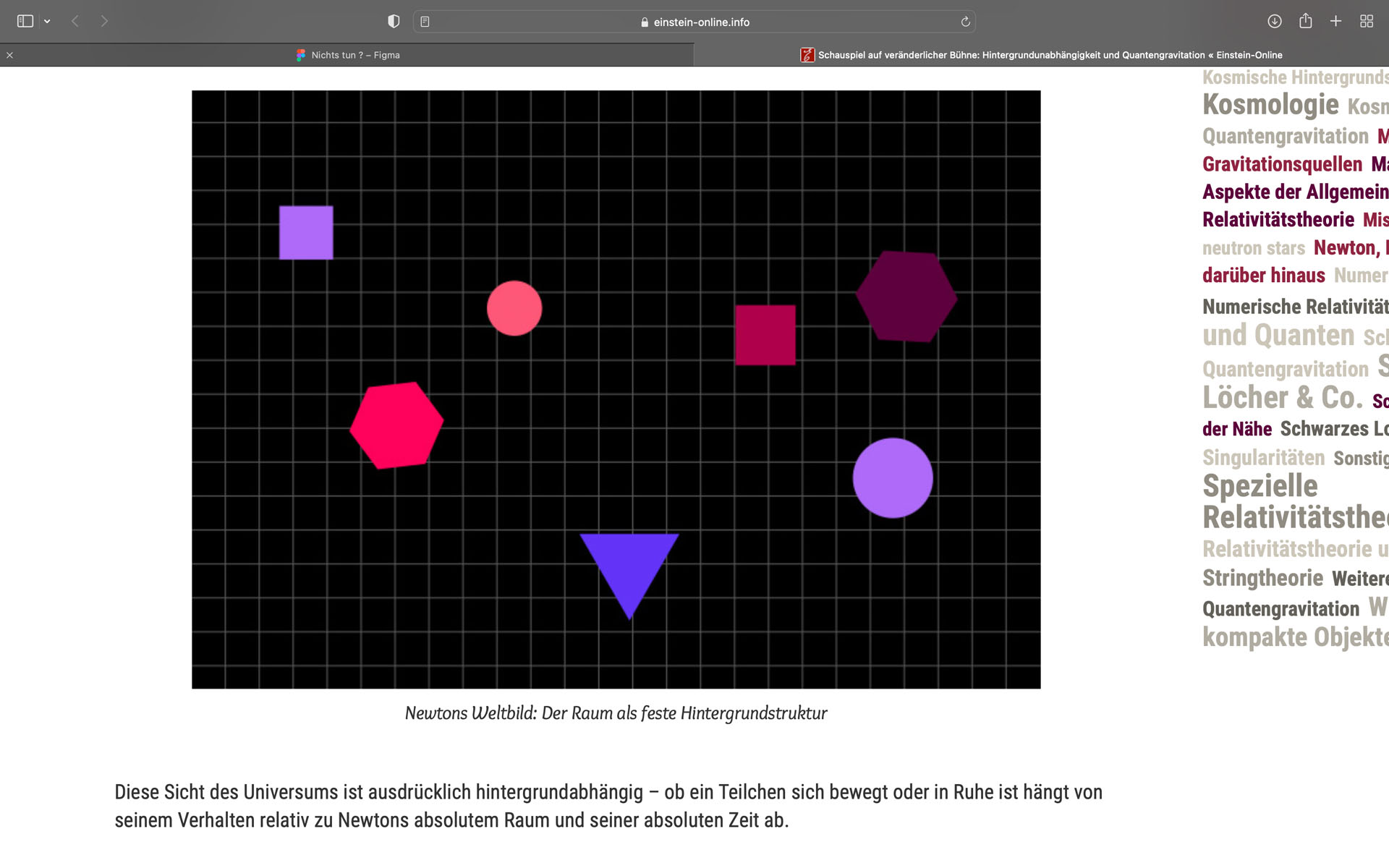The image size is (1389, 868).
Task: Select the Schauspiel auf veränderlicher Bühne tab
Action: (x=1042, y=55)
